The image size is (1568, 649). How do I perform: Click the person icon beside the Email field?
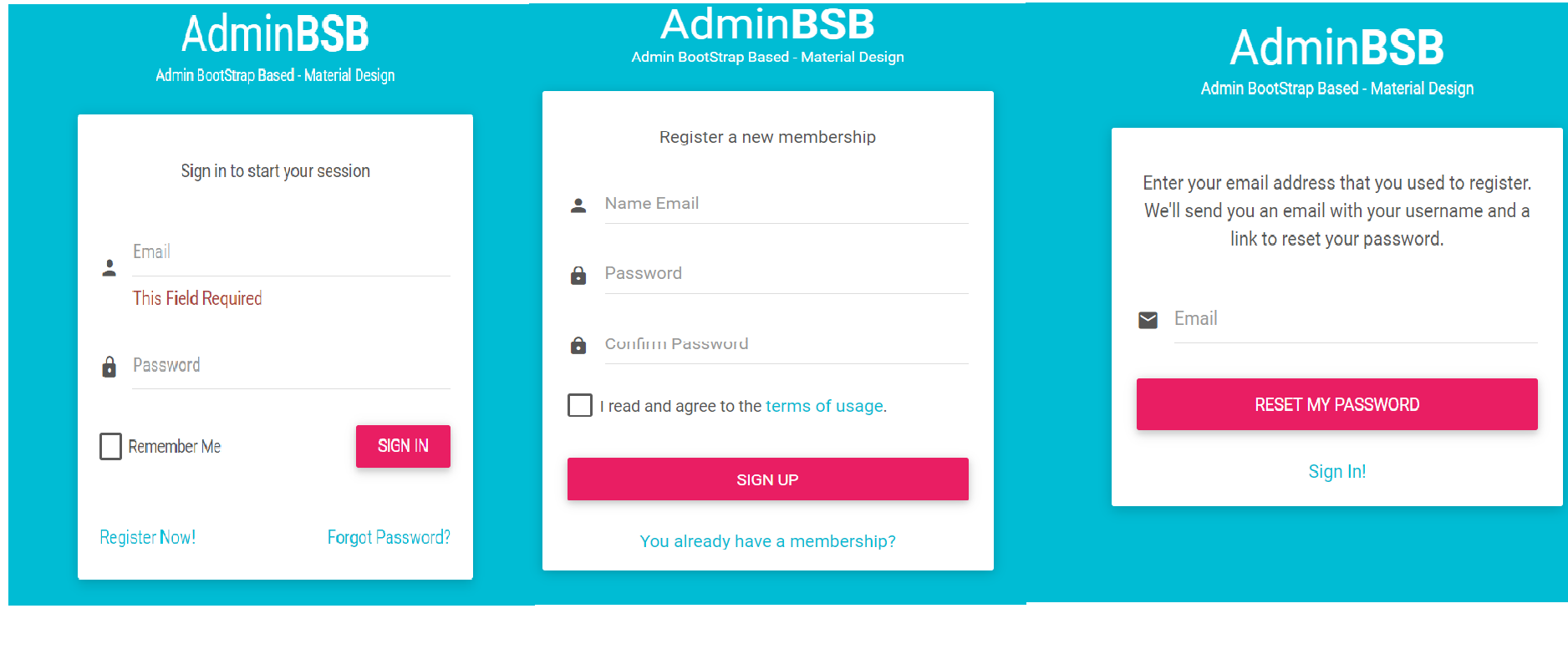coord(109,267)
